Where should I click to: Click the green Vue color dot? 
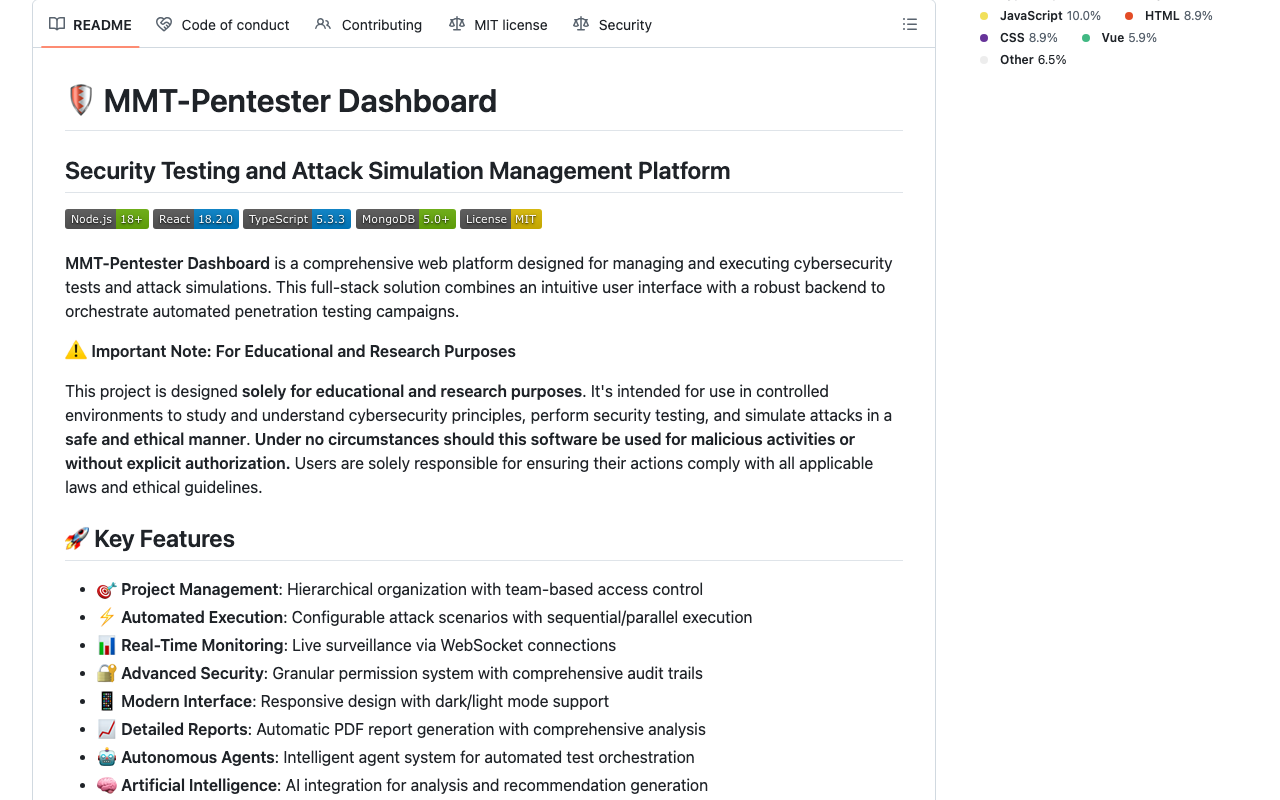tap(1086, 38)
